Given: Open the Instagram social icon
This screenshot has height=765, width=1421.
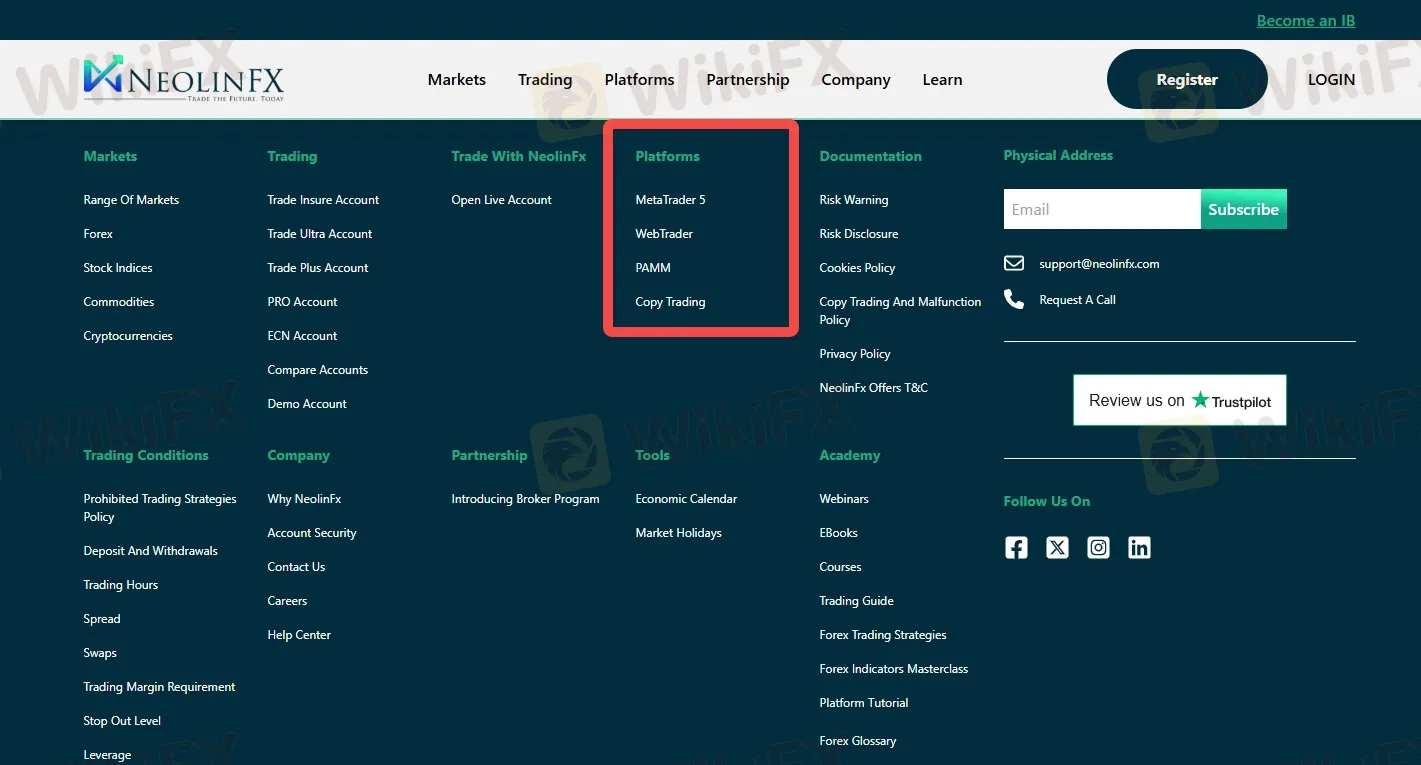Looking at the screenshot, I should (1098, 547).
